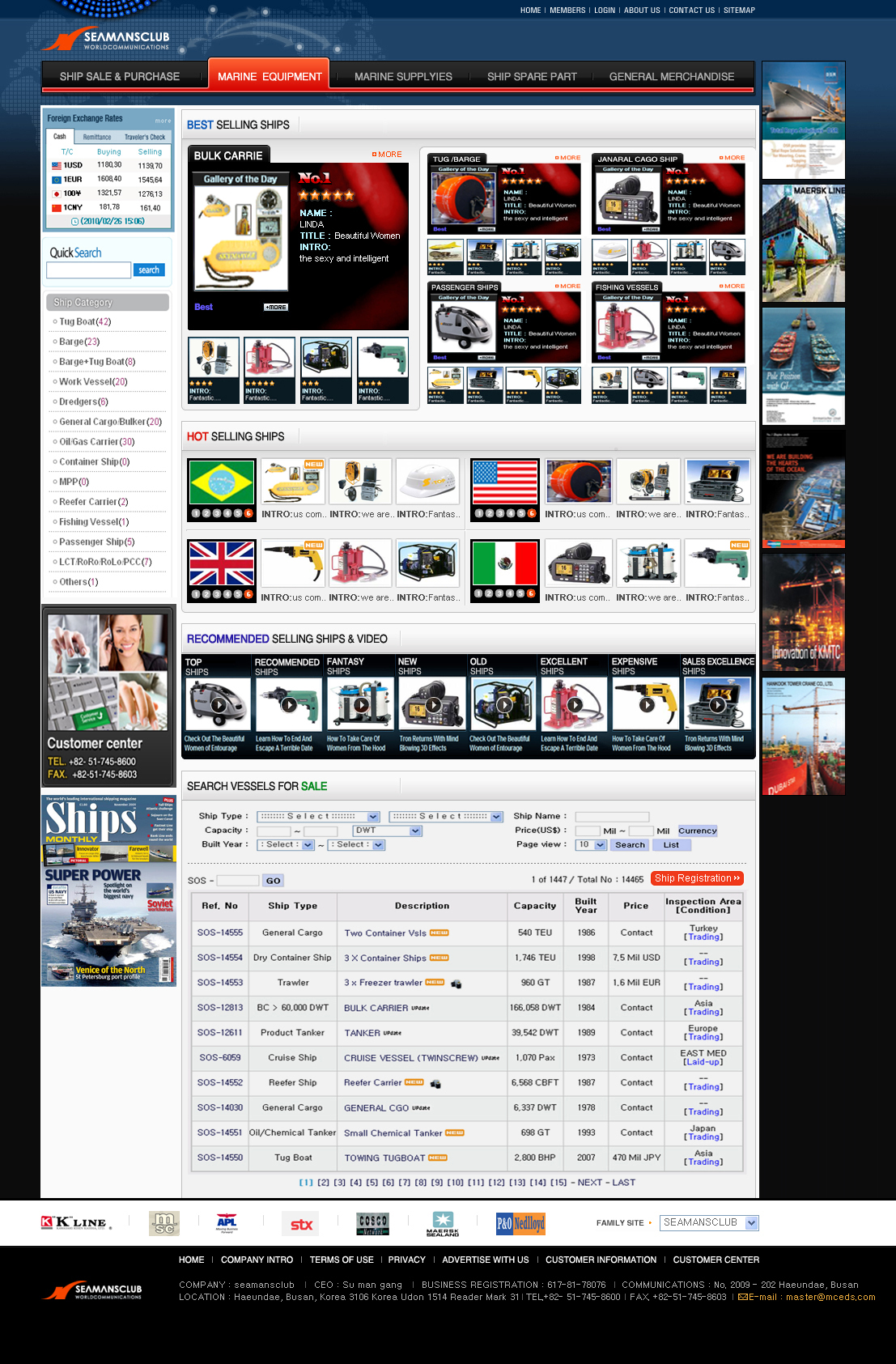The width and height of the screenshot is (896, 1364).
Task: Click the Brazil flag icon
Action: tap(221, 482)
